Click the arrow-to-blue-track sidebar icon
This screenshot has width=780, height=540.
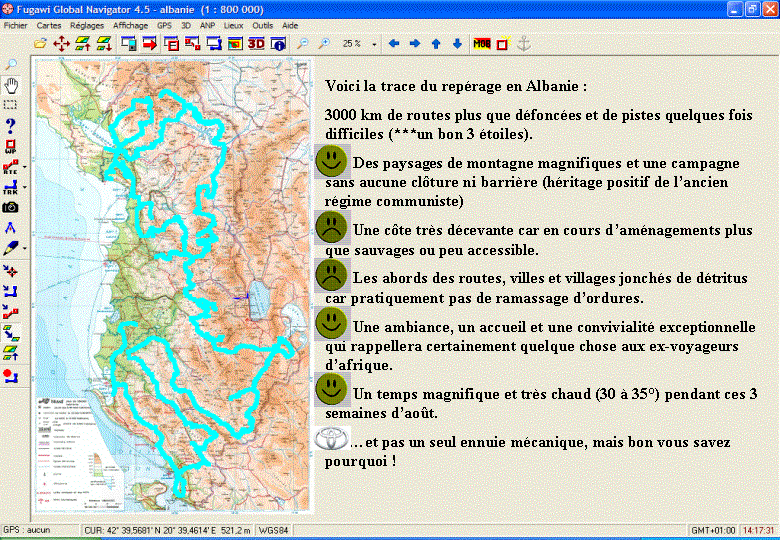point(10,291)
